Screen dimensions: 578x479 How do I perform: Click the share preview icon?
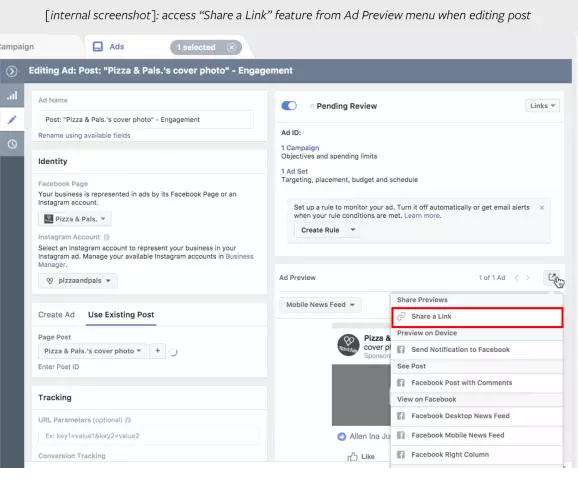(x=552, y=277)
